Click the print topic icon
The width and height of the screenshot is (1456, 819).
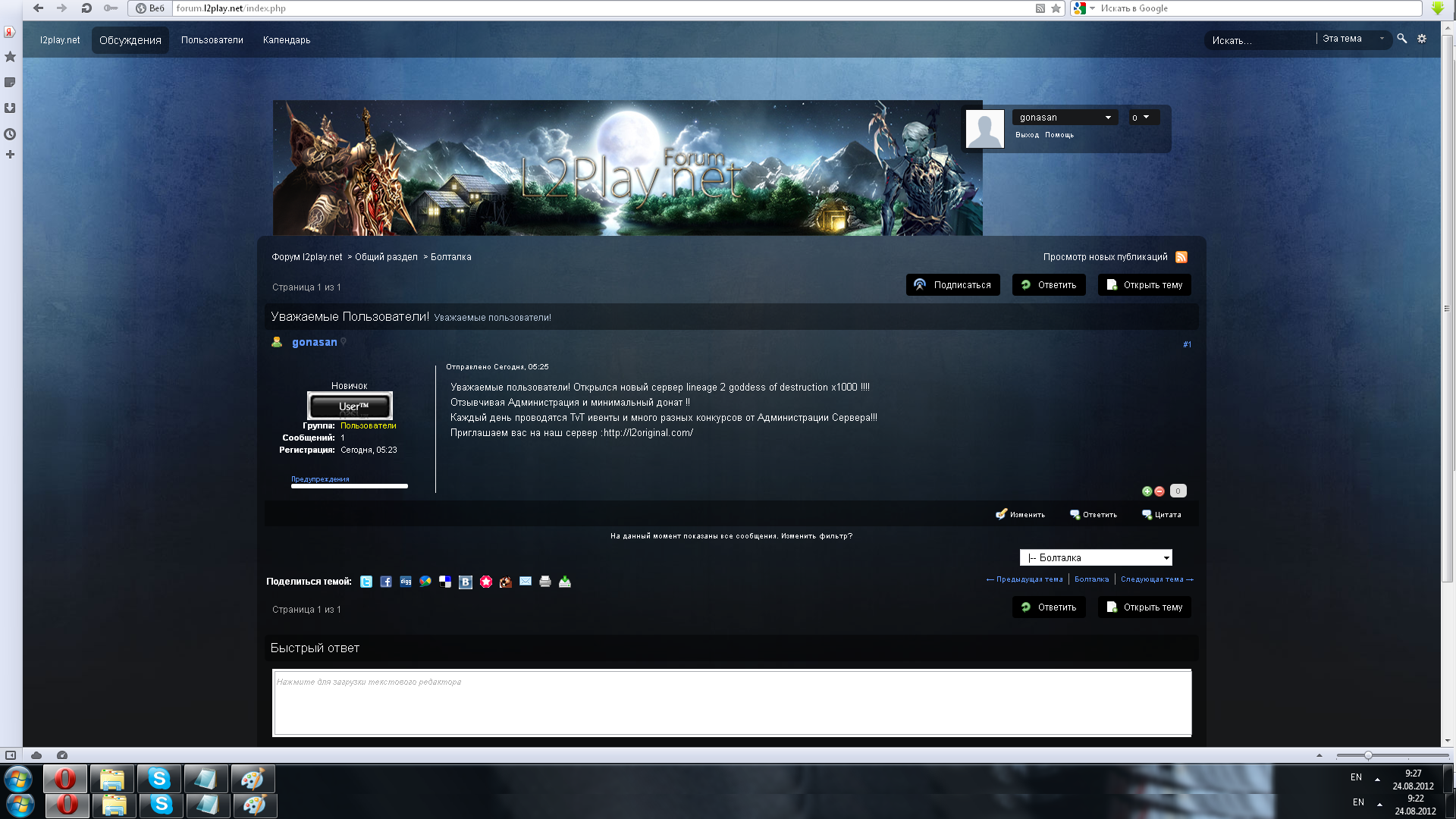click(x=545, y=582)
